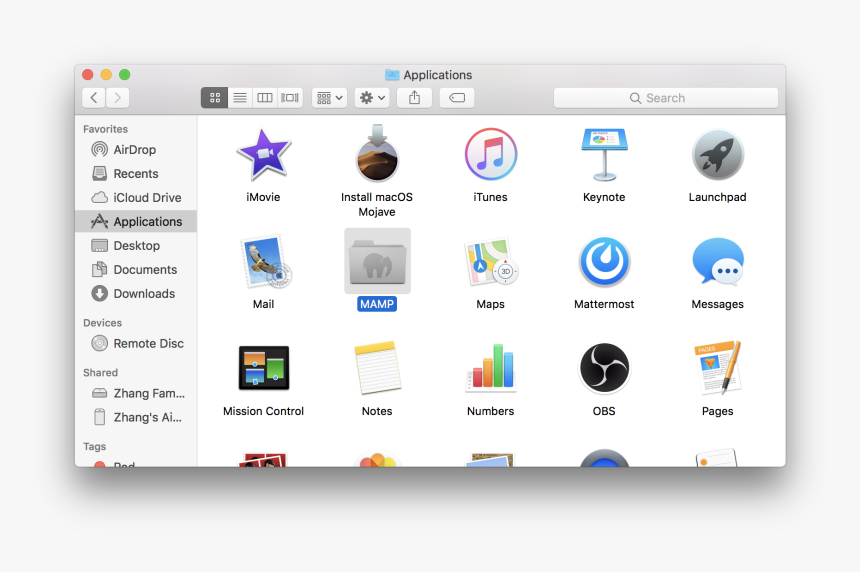Go back with the left arrow button
860x572 pixels.
coord(94,98)
